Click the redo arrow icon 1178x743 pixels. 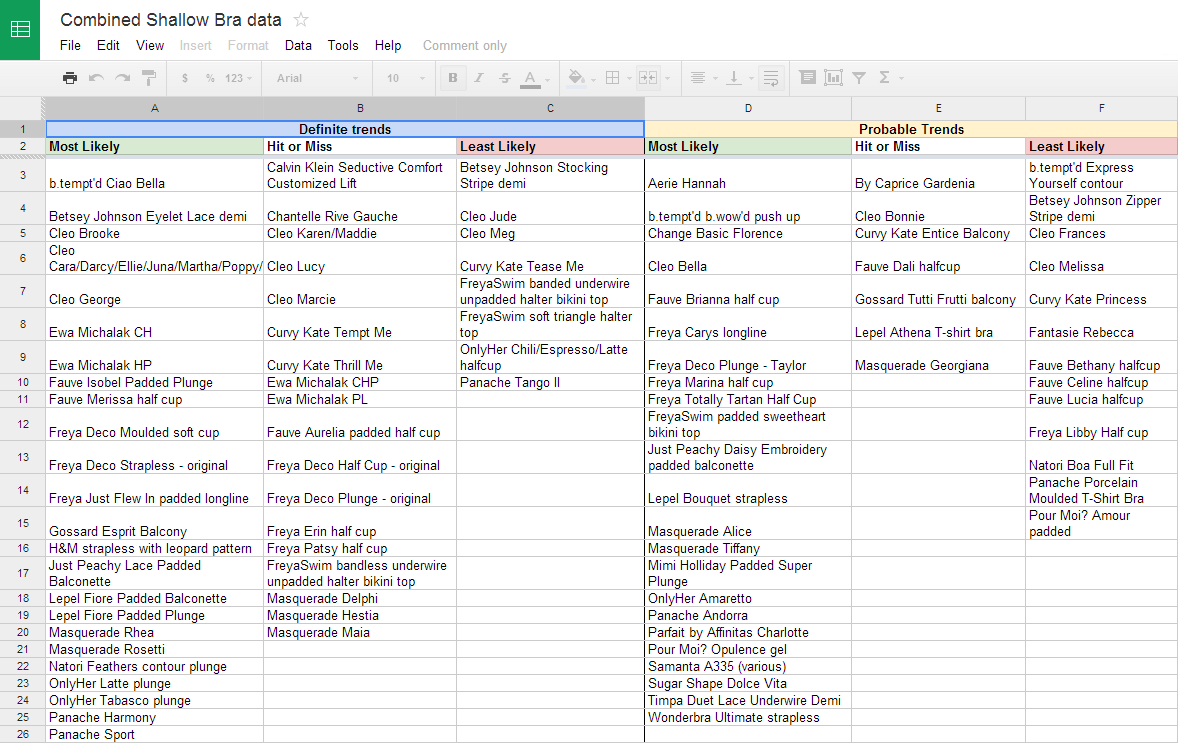[x=122, y=77]
